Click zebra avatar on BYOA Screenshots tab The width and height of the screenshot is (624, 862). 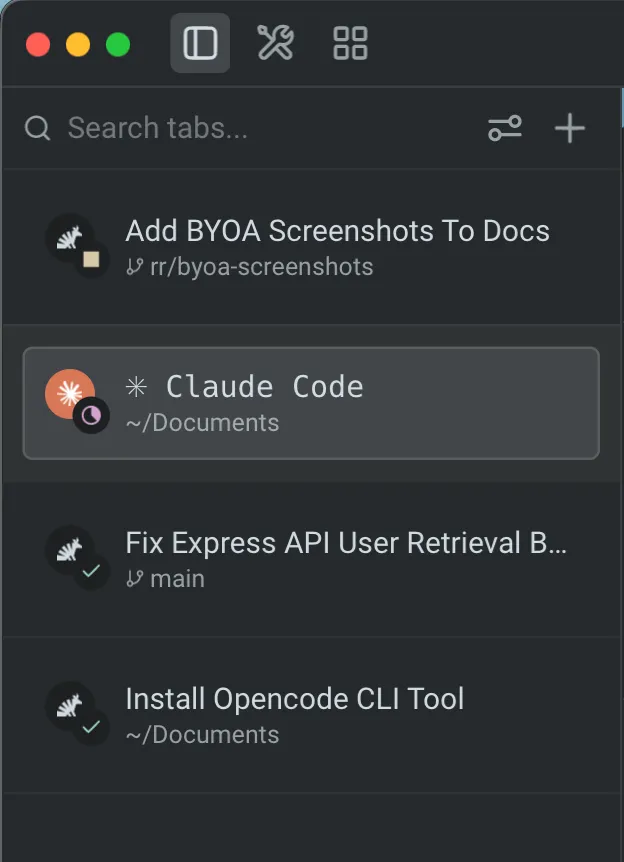coord(69,237)
